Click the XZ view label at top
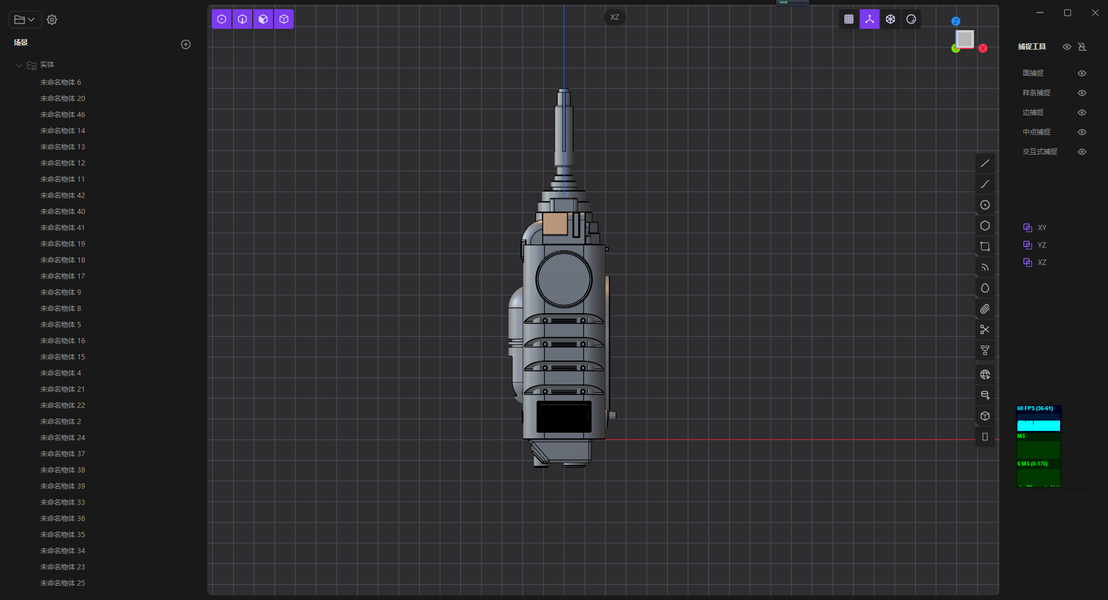The height and width of the screenshot is (600, 1108). pyautogui.click(x=615, y=18)
